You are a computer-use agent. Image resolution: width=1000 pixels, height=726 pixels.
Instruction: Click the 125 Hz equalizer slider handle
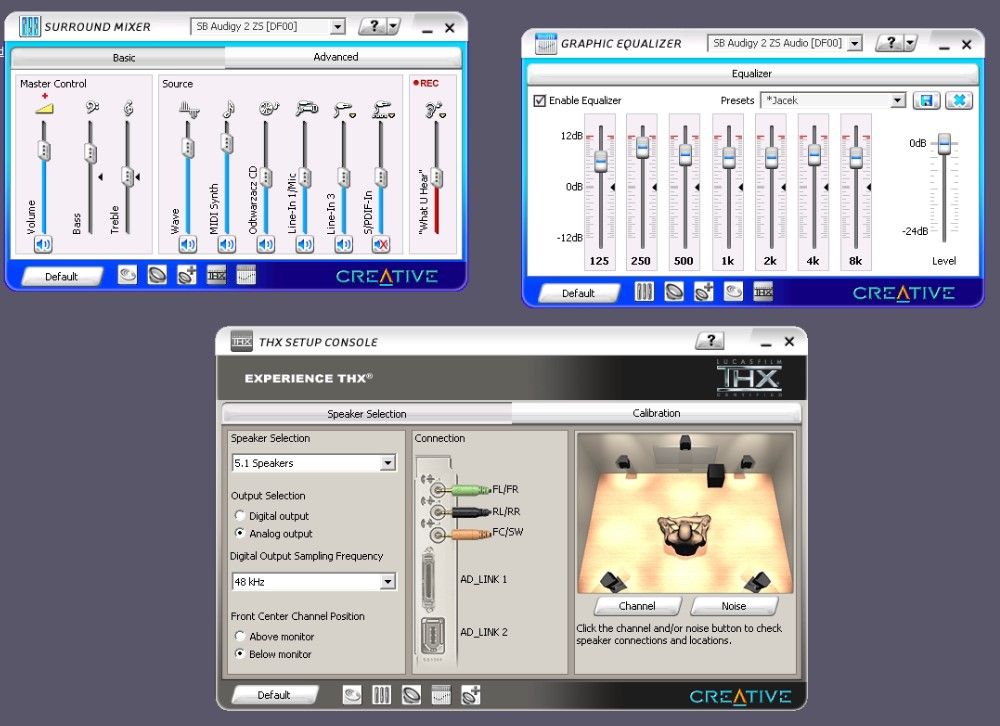click(600, 160)
